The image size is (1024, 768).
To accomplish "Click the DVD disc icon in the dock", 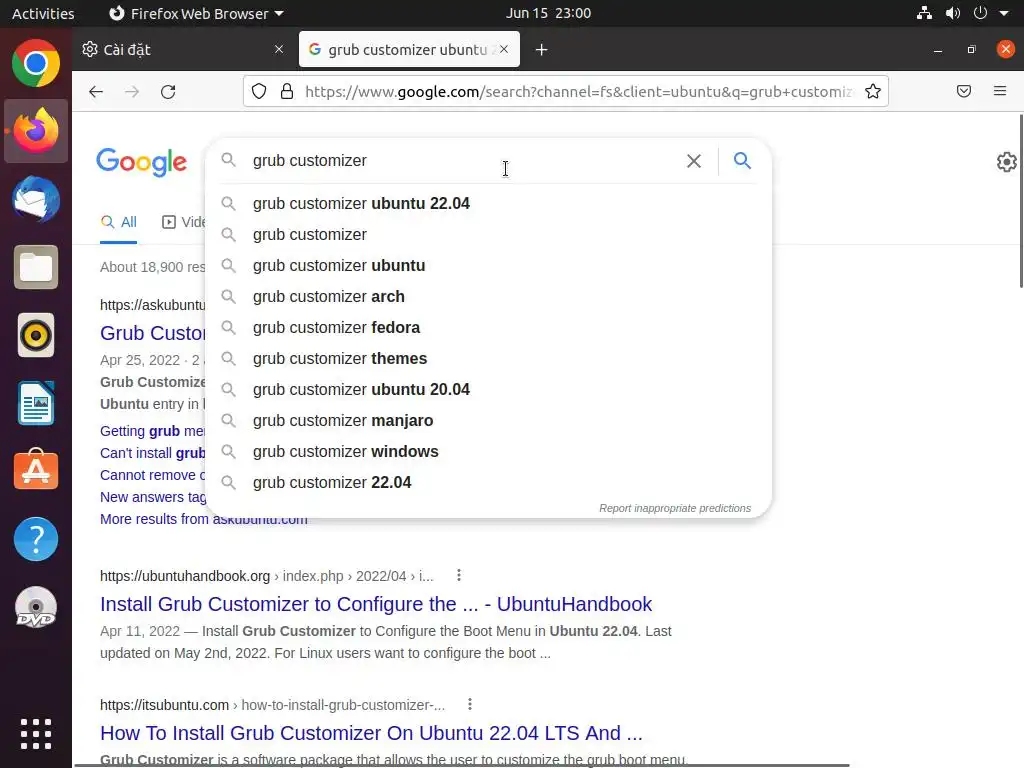I will (x=36, y=607).
